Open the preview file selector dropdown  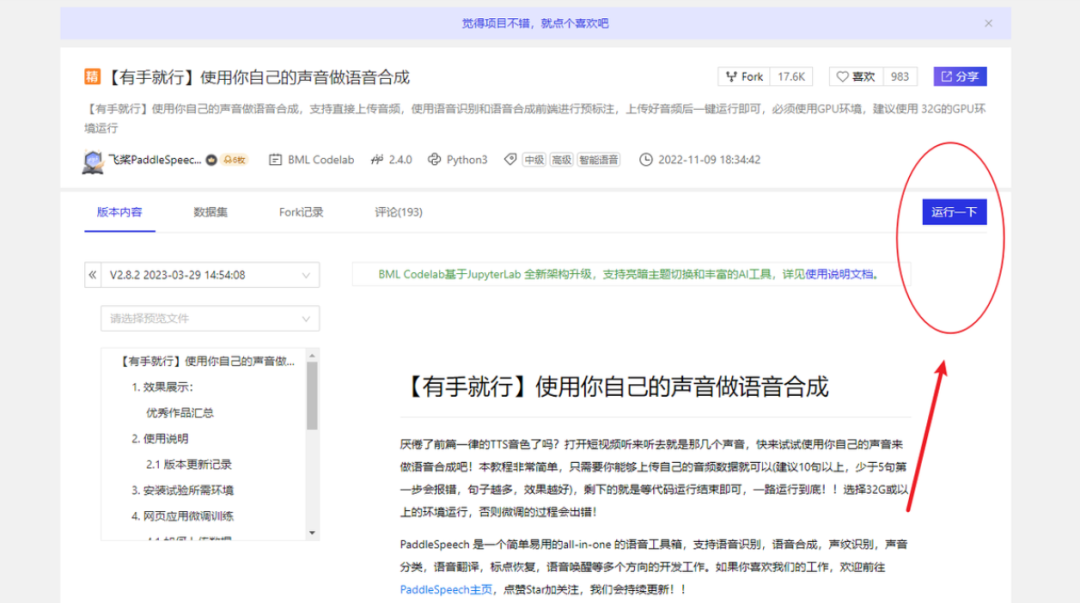click(x=210, y=318)
